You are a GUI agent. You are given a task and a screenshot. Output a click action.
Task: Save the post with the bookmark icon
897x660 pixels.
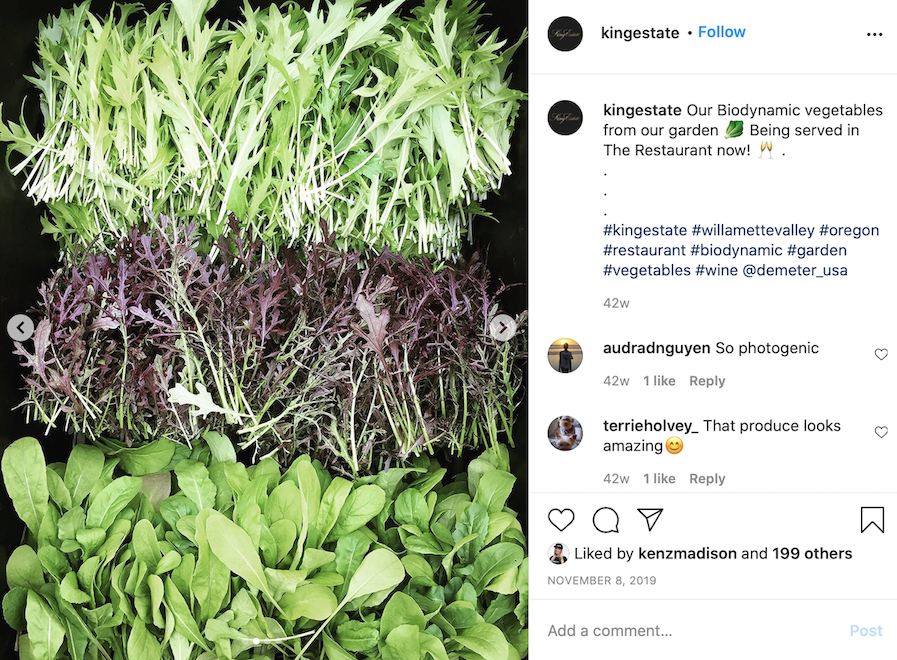coord(871,520)
